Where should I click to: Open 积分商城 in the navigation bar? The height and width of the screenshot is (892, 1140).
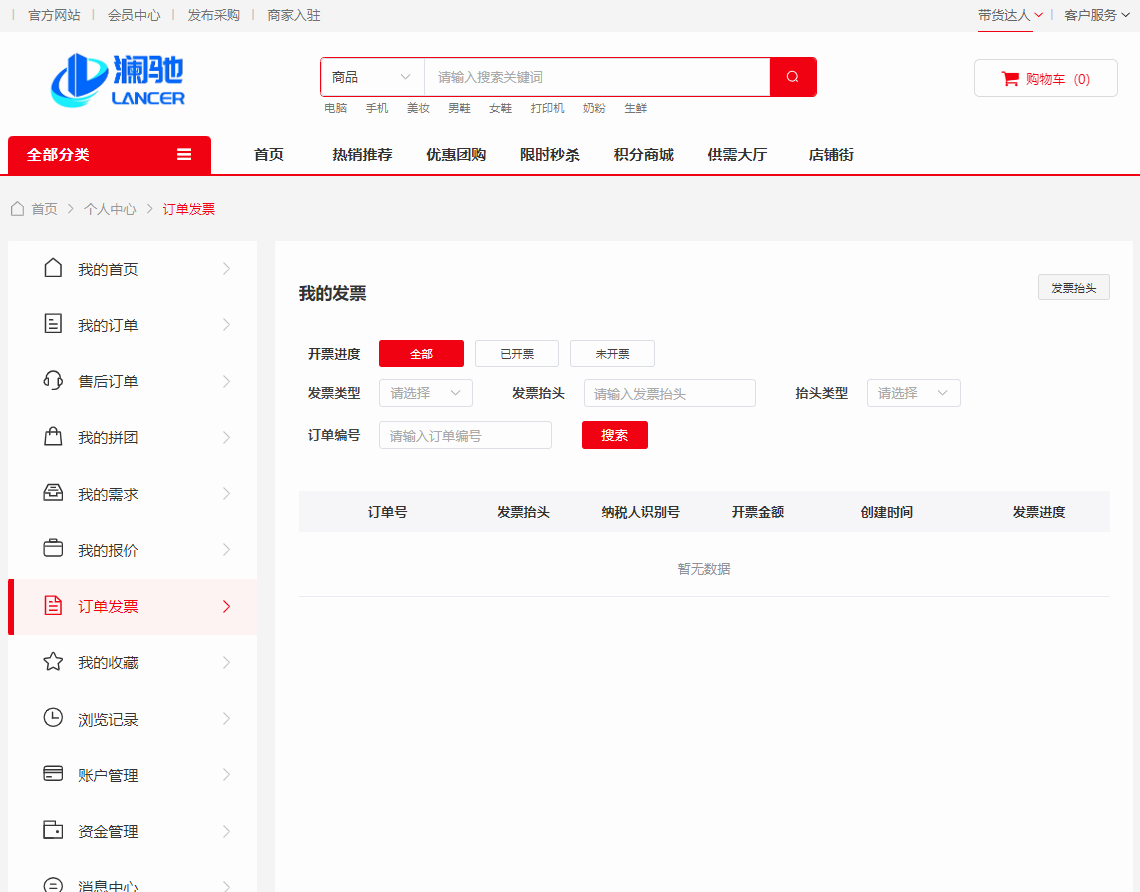tap(643, 155)
